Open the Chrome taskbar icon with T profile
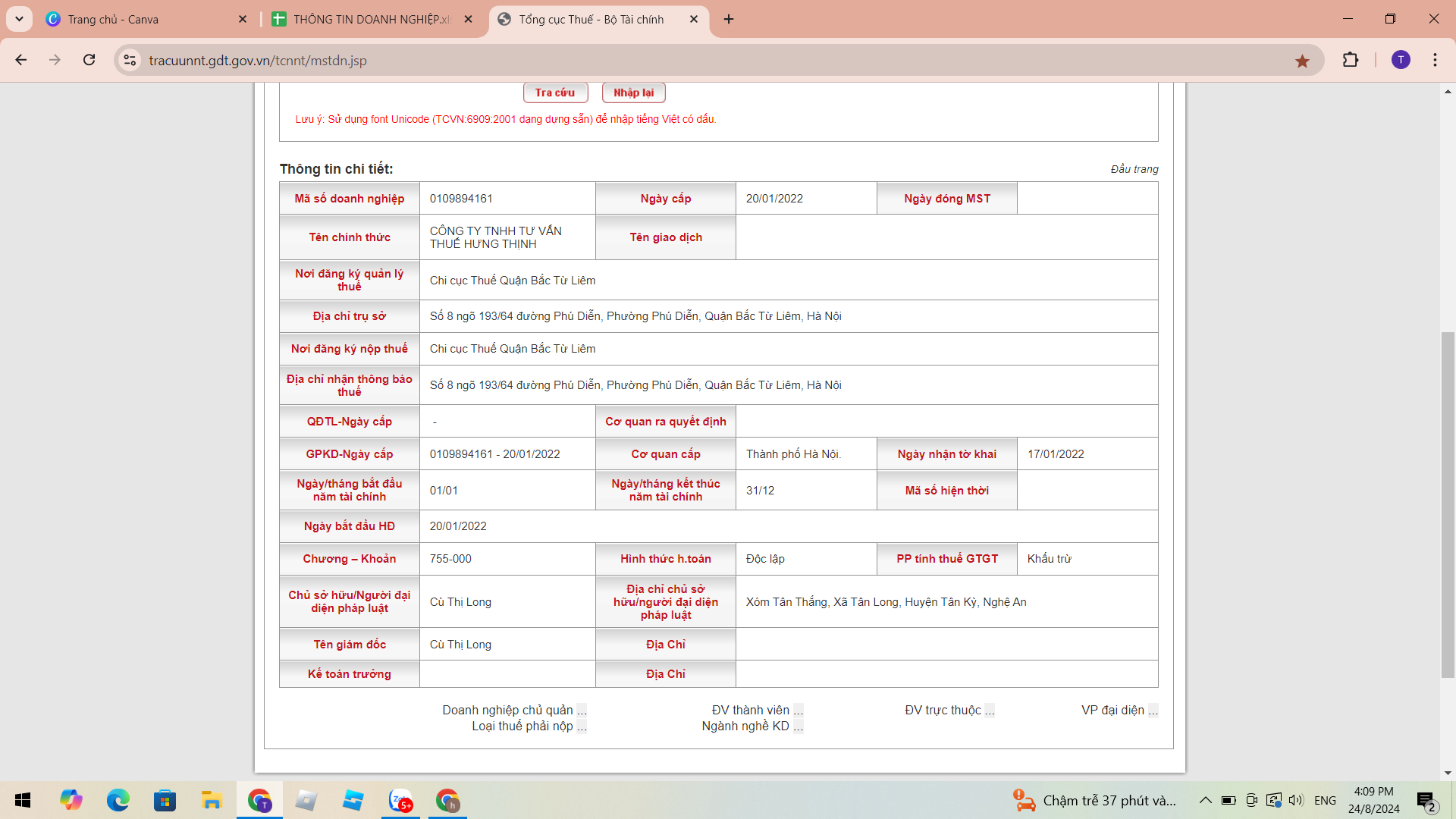 click(259, 800)
